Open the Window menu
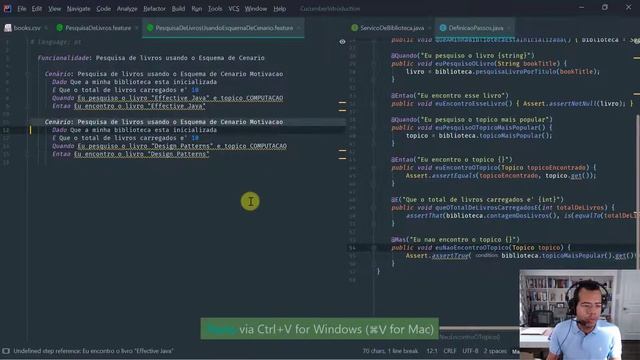This screenshot has width=640, height=360. 256,9
